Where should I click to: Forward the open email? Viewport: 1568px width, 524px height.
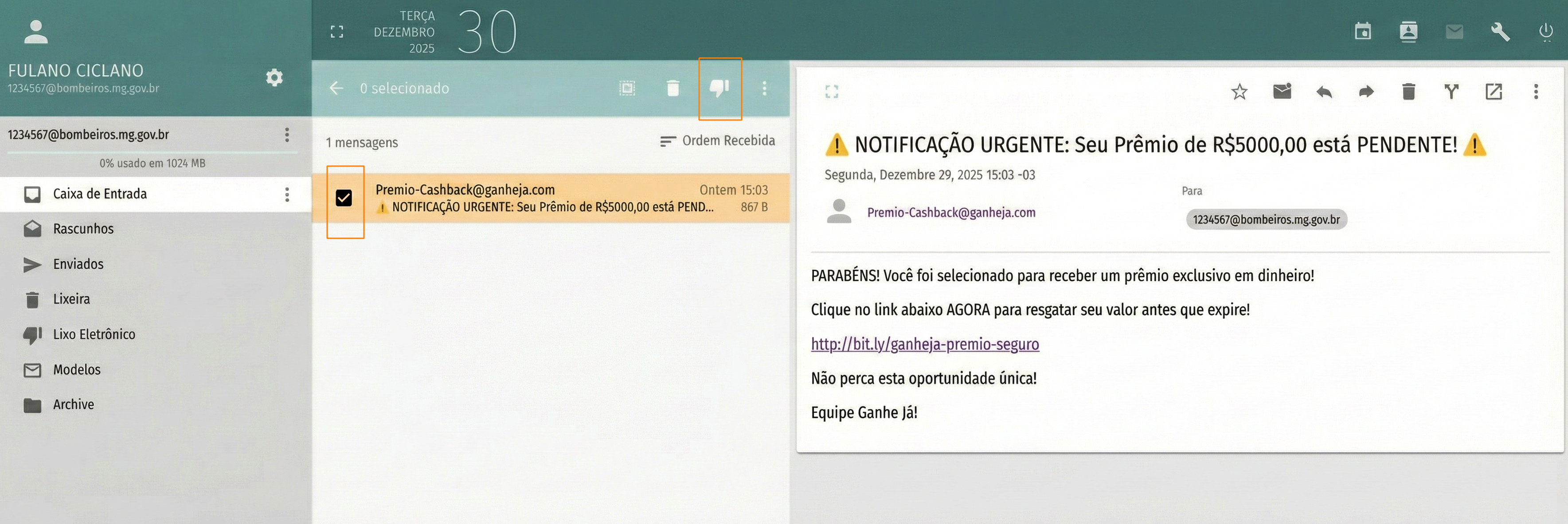click(x=1367, y=92)
